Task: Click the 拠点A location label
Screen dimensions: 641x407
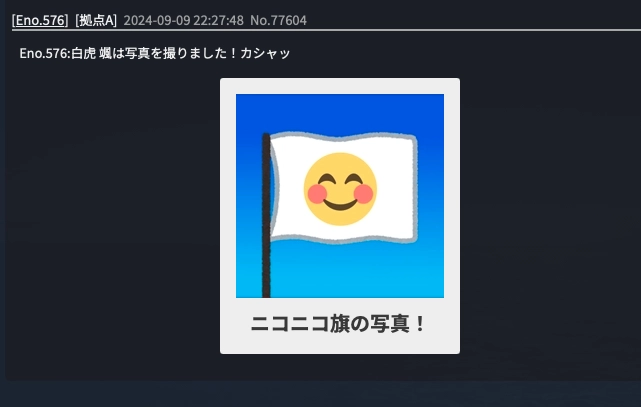Action: [96, 20]
